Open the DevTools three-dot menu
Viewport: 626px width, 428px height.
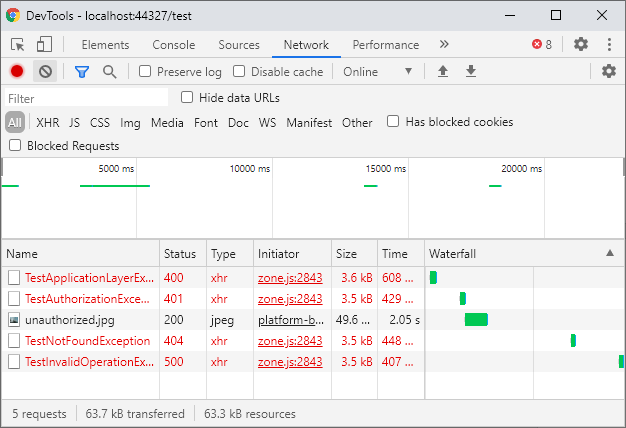[x=609, y=44]
